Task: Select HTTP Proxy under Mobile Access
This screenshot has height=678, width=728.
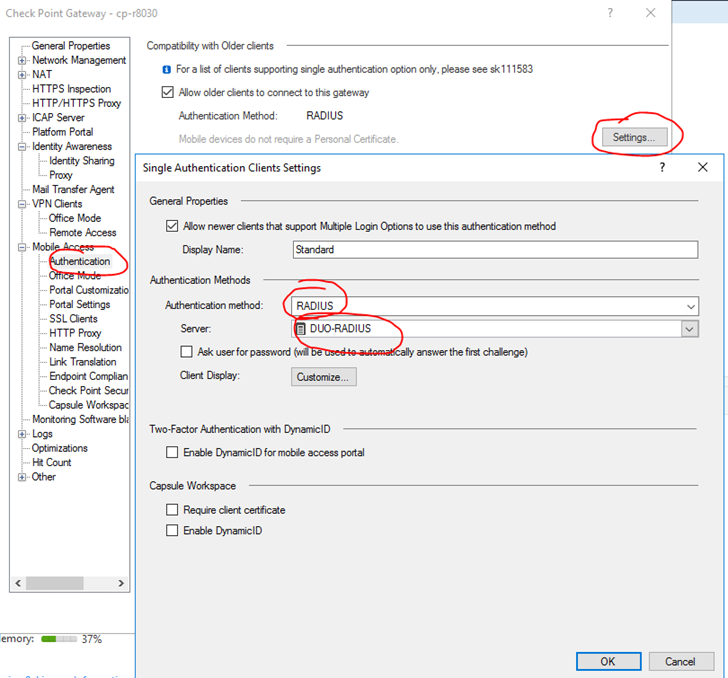Action: [x=75, y=333]
